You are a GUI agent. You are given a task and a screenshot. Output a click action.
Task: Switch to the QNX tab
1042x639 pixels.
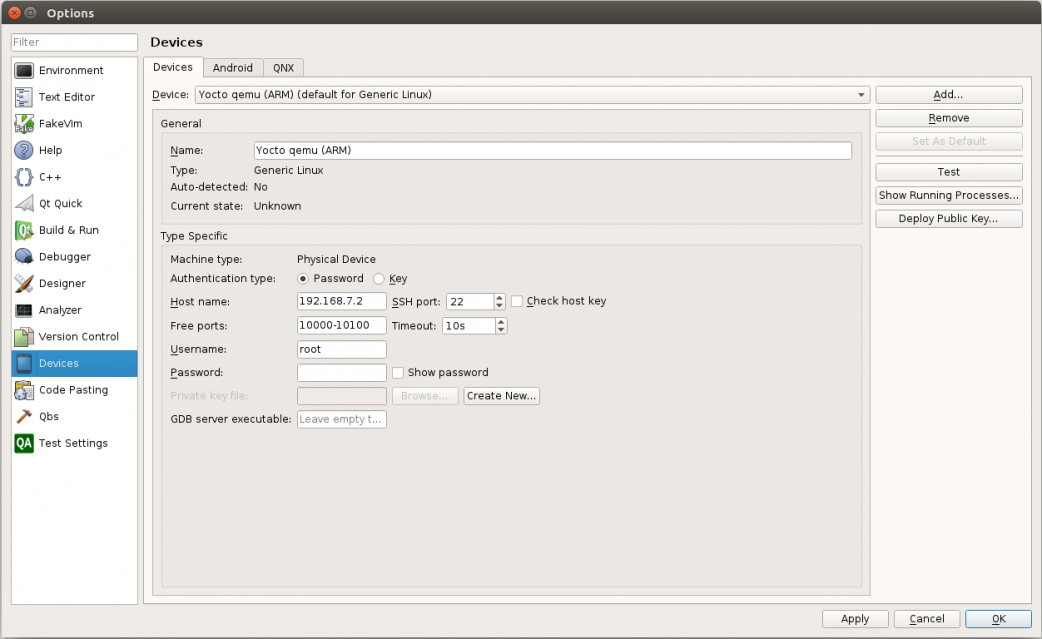pyautogui.click(x=283, y=68)
